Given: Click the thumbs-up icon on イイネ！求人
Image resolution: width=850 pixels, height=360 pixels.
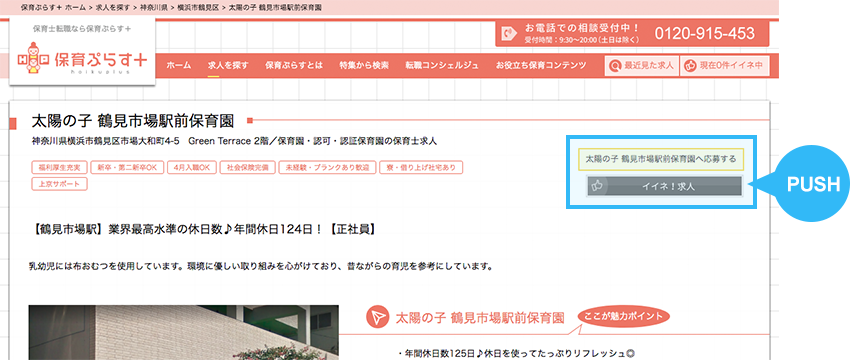Looking at the screenshot, I should pos(598,186).
